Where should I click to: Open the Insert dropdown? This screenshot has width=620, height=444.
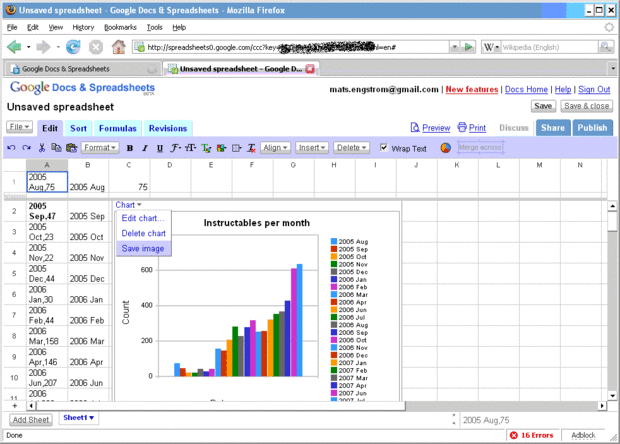(312, 147)
